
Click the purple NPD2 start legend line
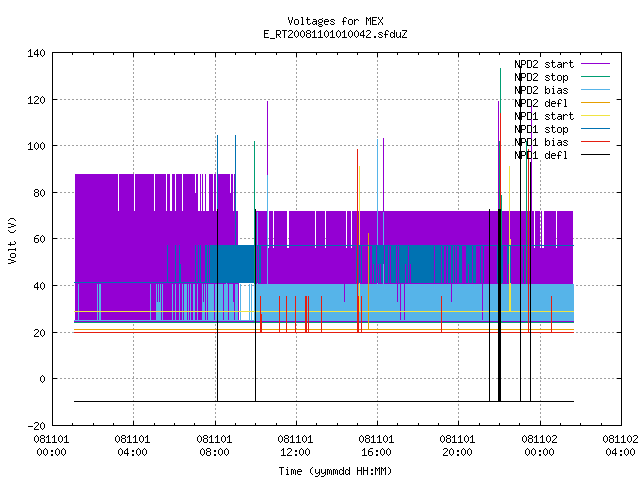pyautogui.click(x=595, y=64)
